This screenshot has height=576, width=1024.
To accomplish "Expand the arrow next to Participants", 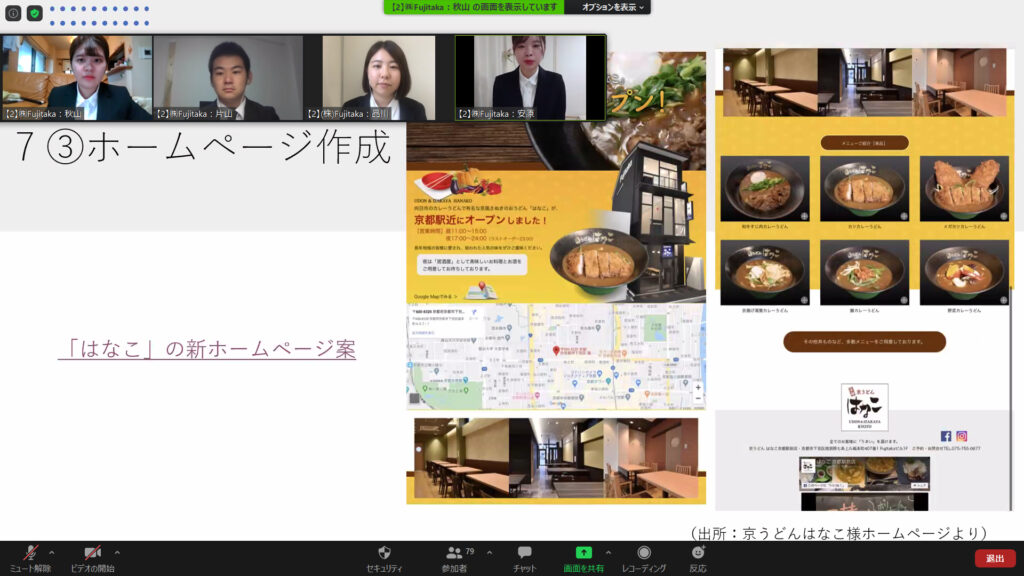I will (x=490, y=553).
